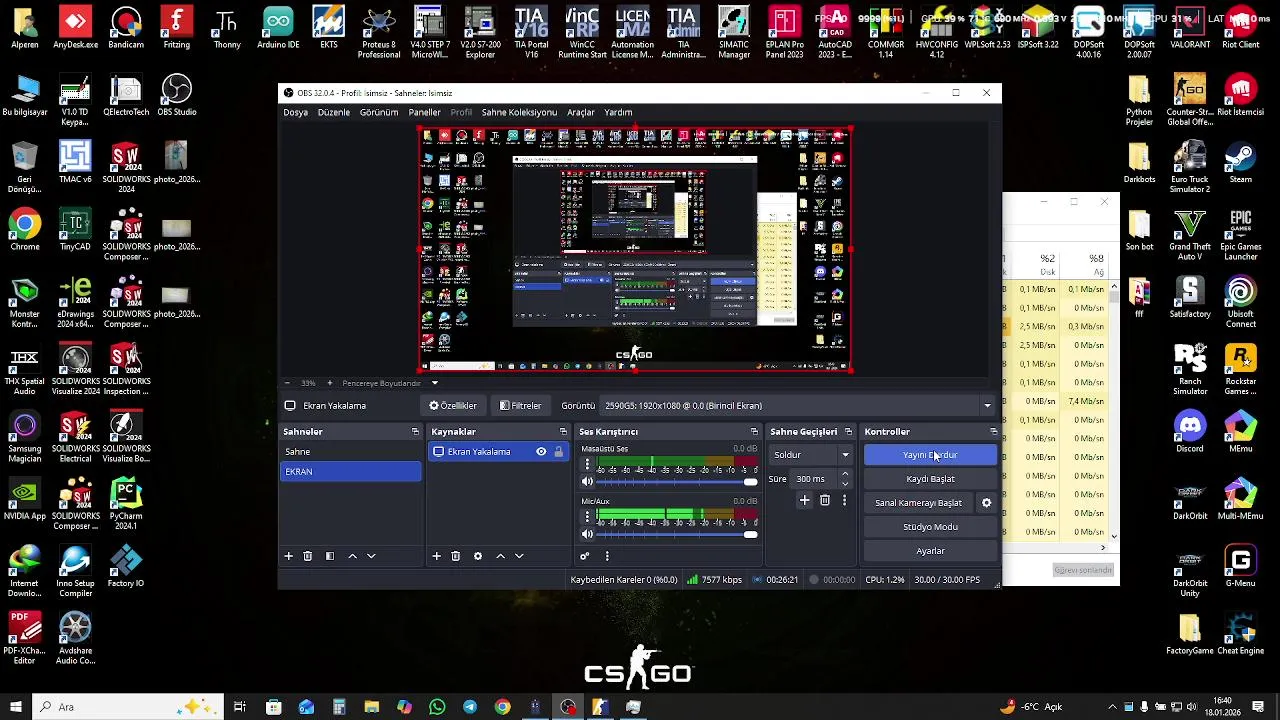Open the scene filters icon in Sahneler
This screenshot has width=1280, height=720.
[330, 556]
